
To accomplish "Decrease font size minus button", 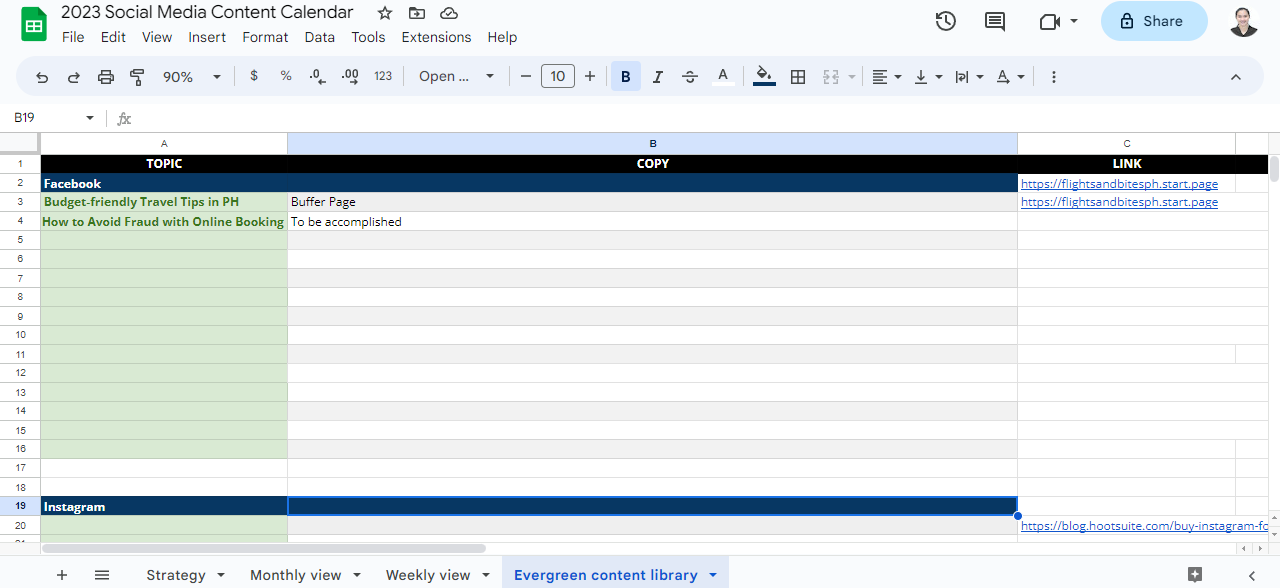I will [x=526, y=76].
